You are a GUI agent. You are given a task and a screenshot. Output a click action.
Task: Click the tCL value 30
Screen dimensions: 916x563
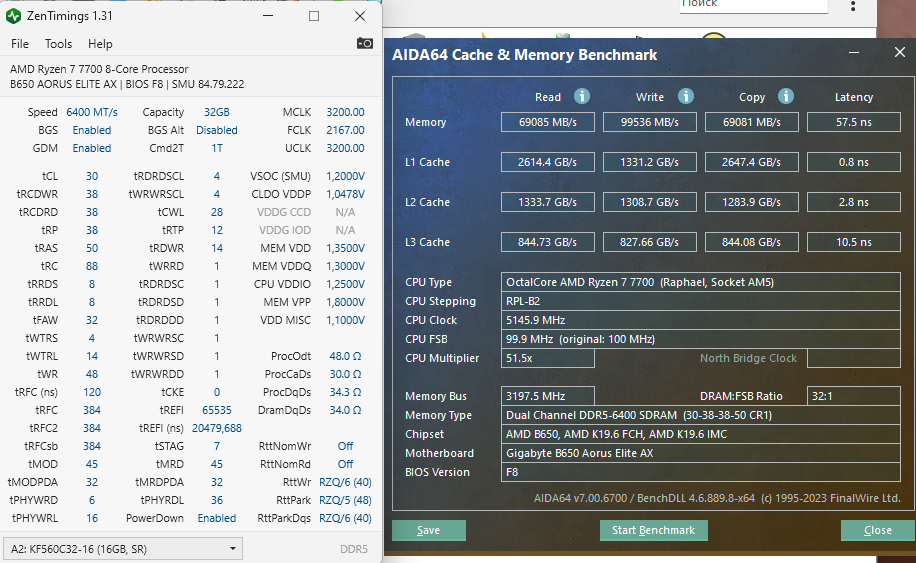point(92,176)
